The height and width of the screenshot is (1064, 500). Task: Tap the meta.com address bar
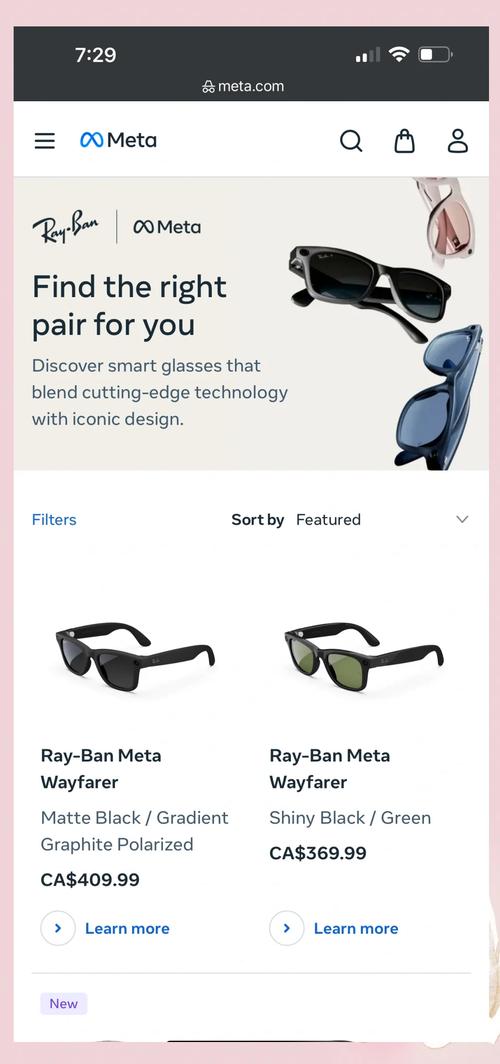[x=243, y=87]
